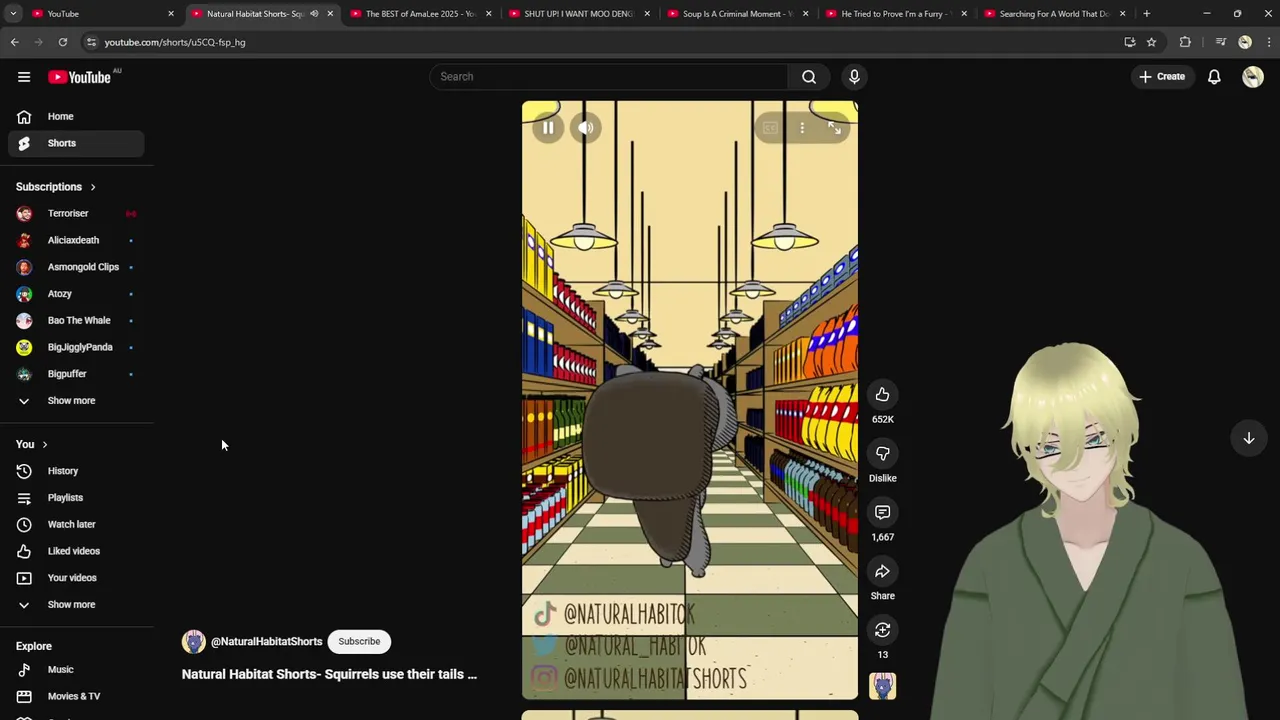Expand the You section heading
Image resolution: width=1280 pixels, height=720 pixels.
(32, 445)
